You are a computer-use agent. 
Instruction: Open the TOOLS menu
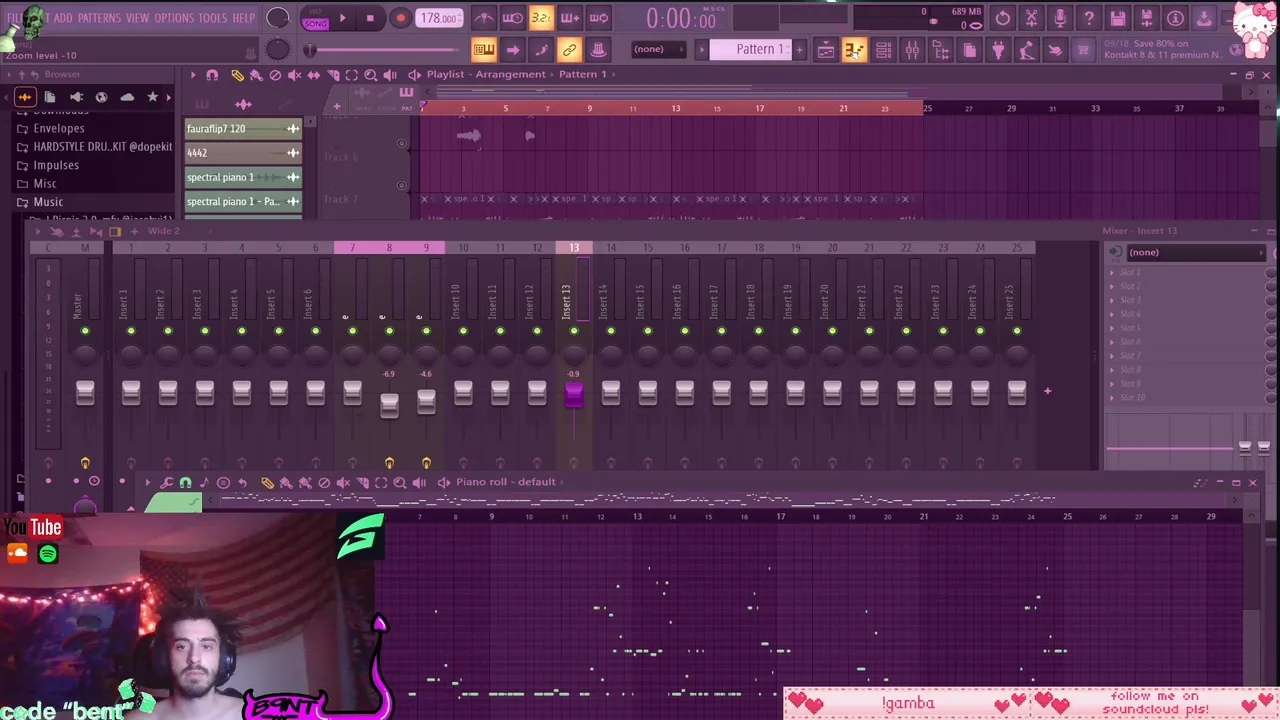212,18
